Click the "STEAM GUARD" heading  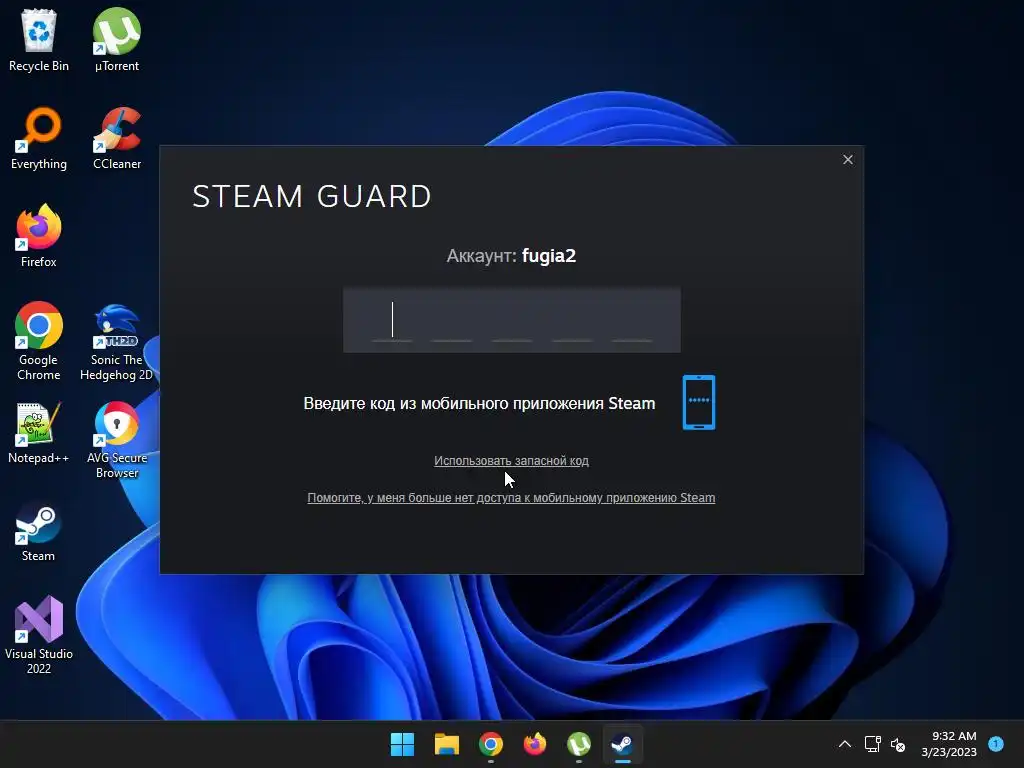312,196
